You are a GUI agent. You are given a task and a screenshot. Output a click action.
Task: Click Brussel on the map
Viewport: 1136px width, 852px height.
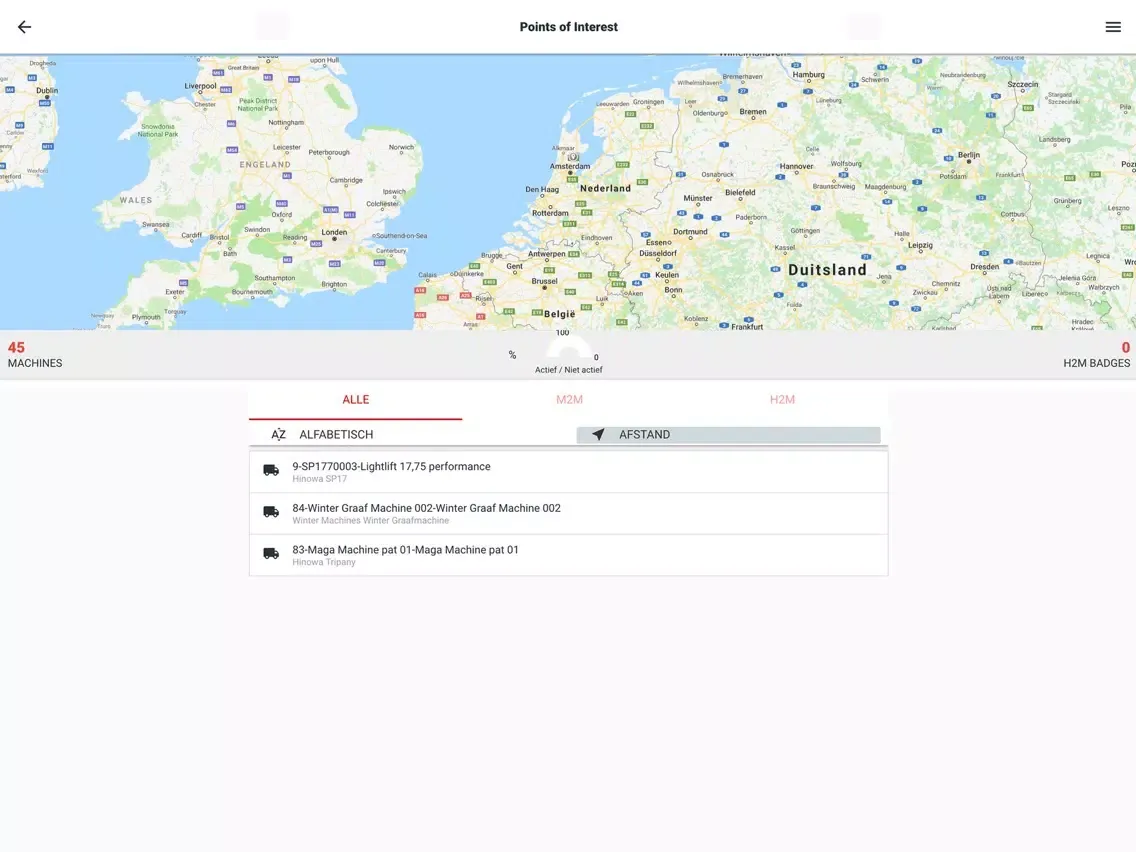point(544,281)
